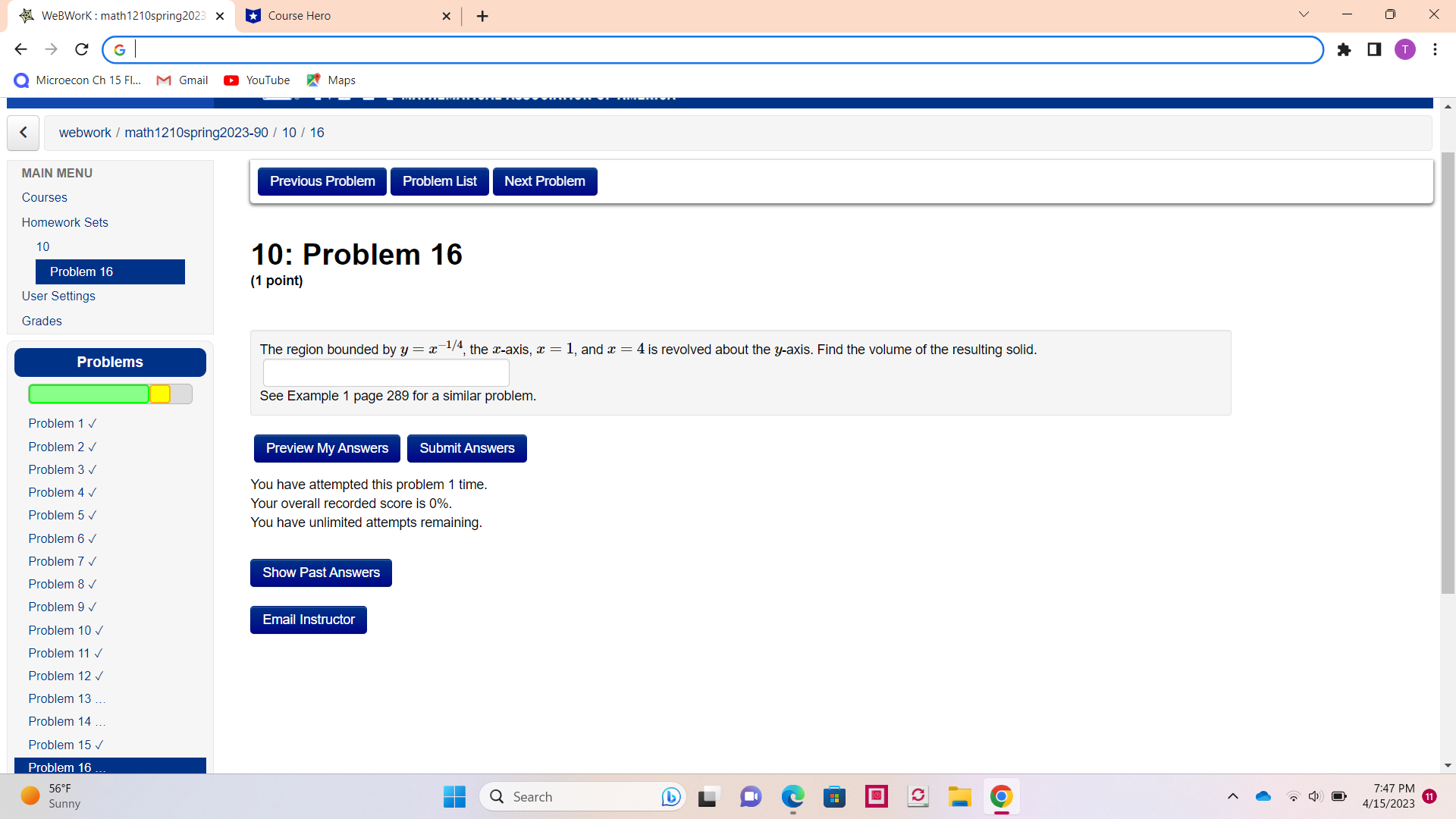Click the profile avatar in the toolbar
Image resolution: width=1456 pixels, height=819 pixels.
[x=1405, y=49]
